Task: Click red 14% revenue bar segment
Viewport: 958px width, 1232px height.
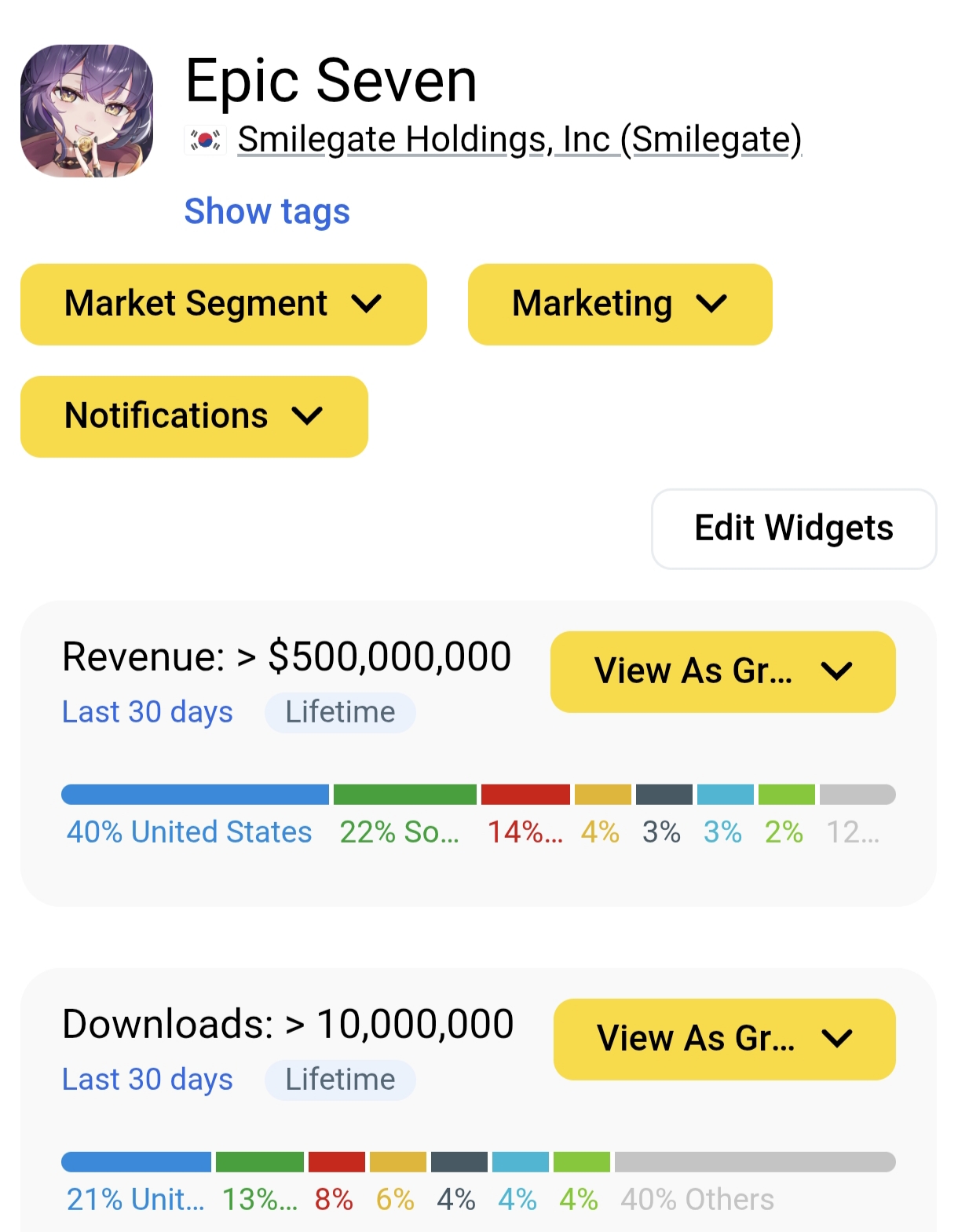Action: point(525,795)
